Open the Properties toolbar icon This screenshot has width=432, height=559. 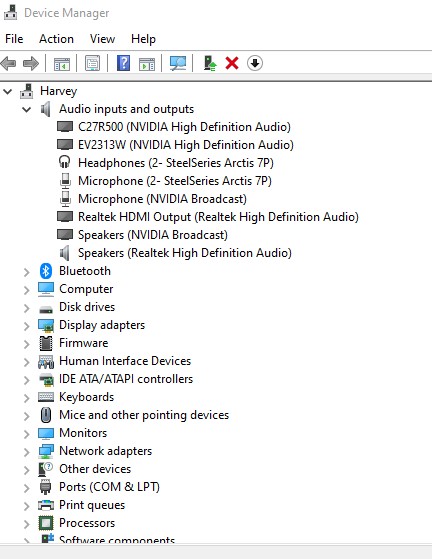tap(92, 63)
